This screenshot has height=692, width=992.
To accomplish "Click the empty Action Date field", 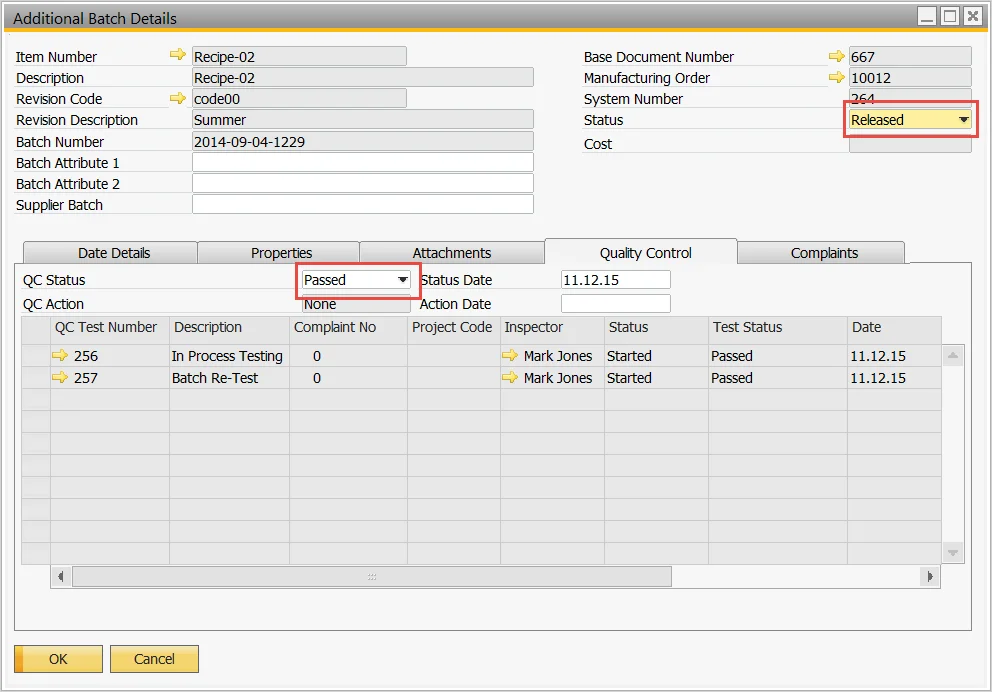I will point(616,304).
